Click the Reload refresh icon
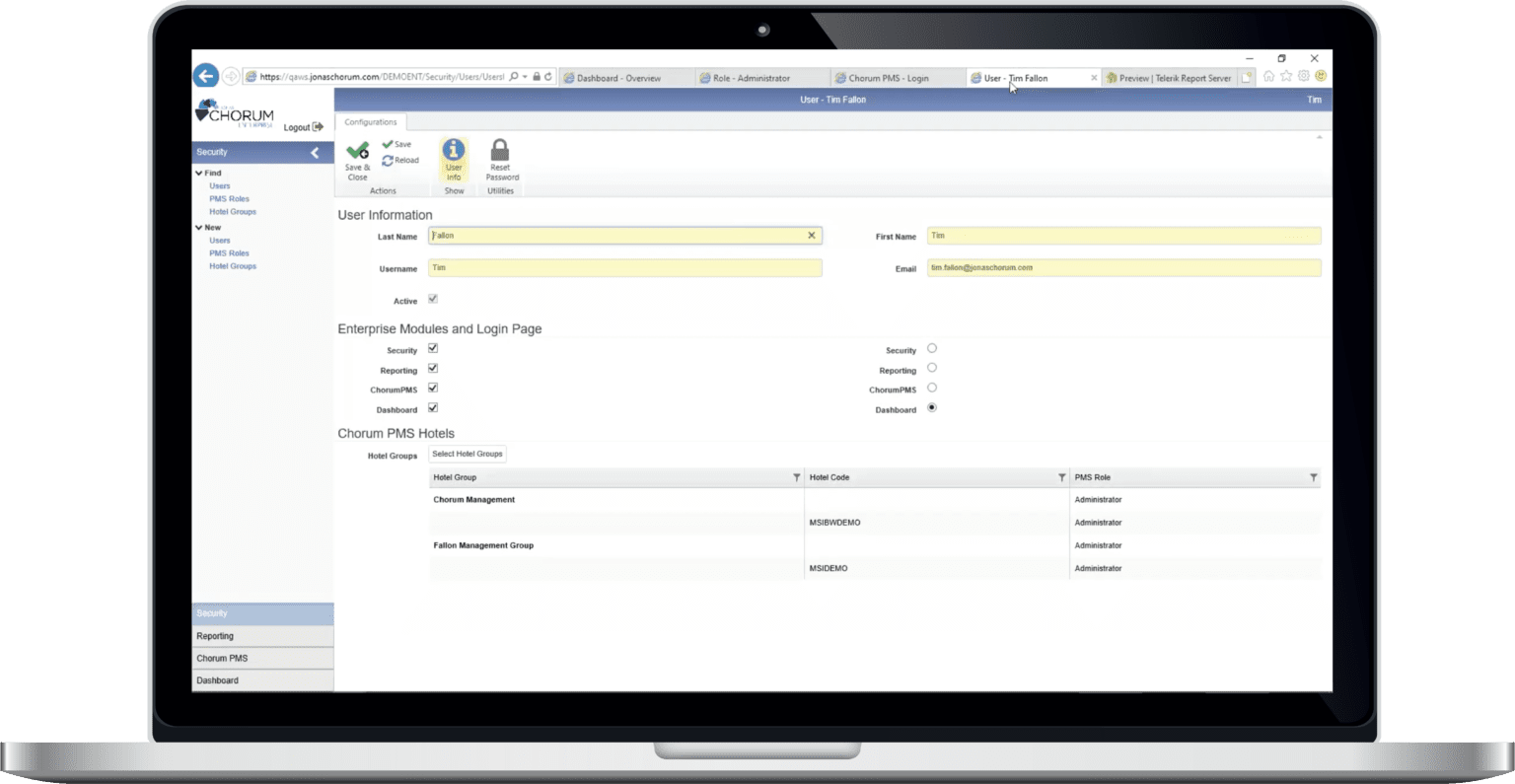This screenshot has width=1515, height=784. 387,160
